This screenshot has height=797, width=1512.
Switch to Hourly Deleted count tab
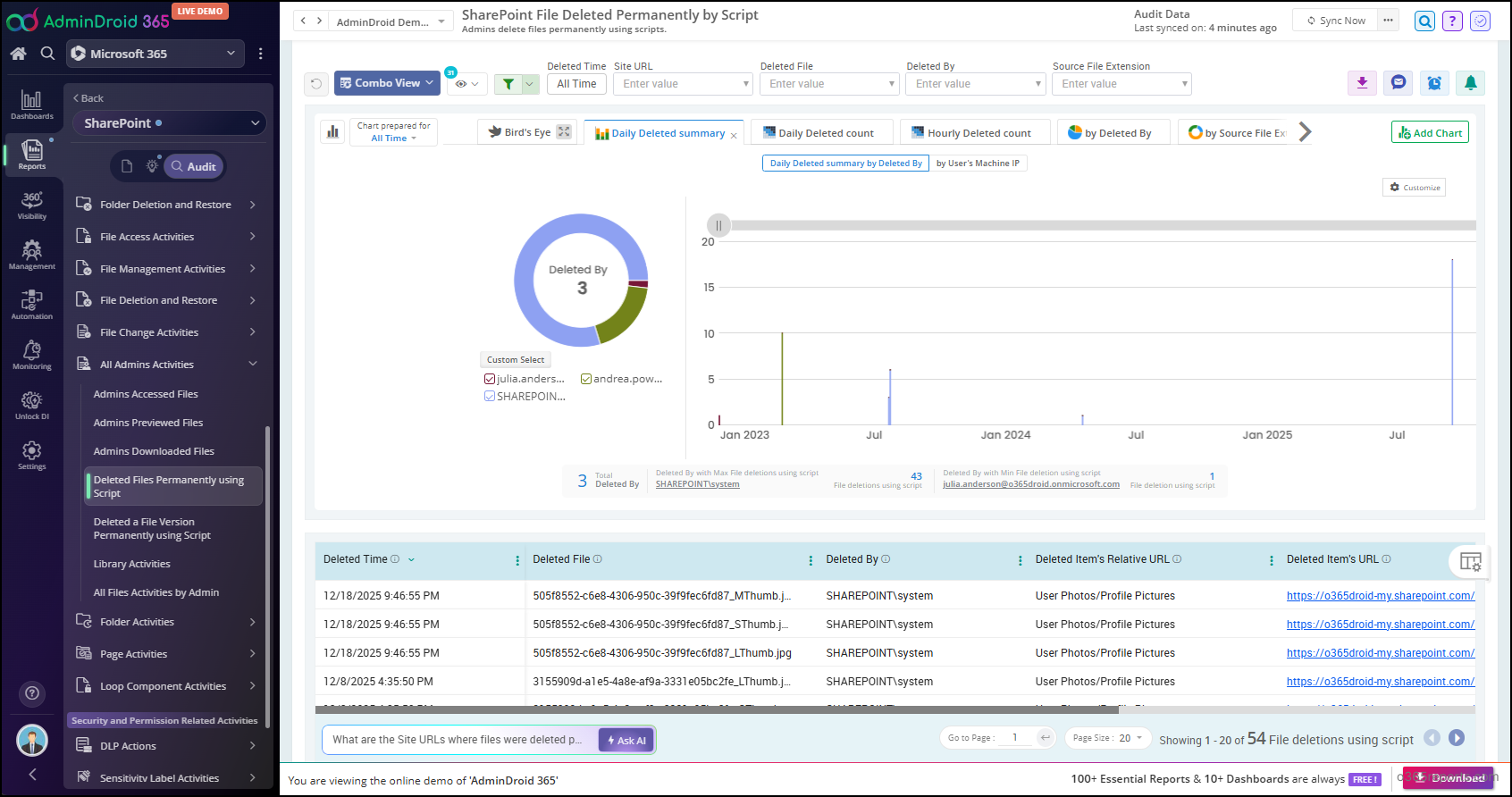pyautogui.click(x=973, y=132)
